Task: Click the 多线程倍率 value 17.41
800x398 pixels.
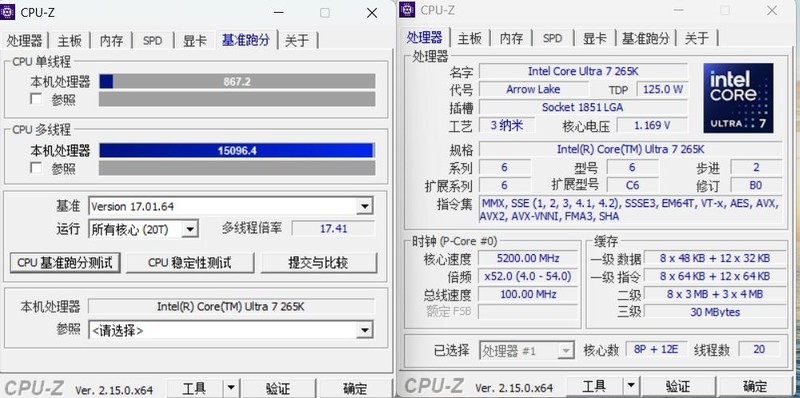Action: click(333, 229)
